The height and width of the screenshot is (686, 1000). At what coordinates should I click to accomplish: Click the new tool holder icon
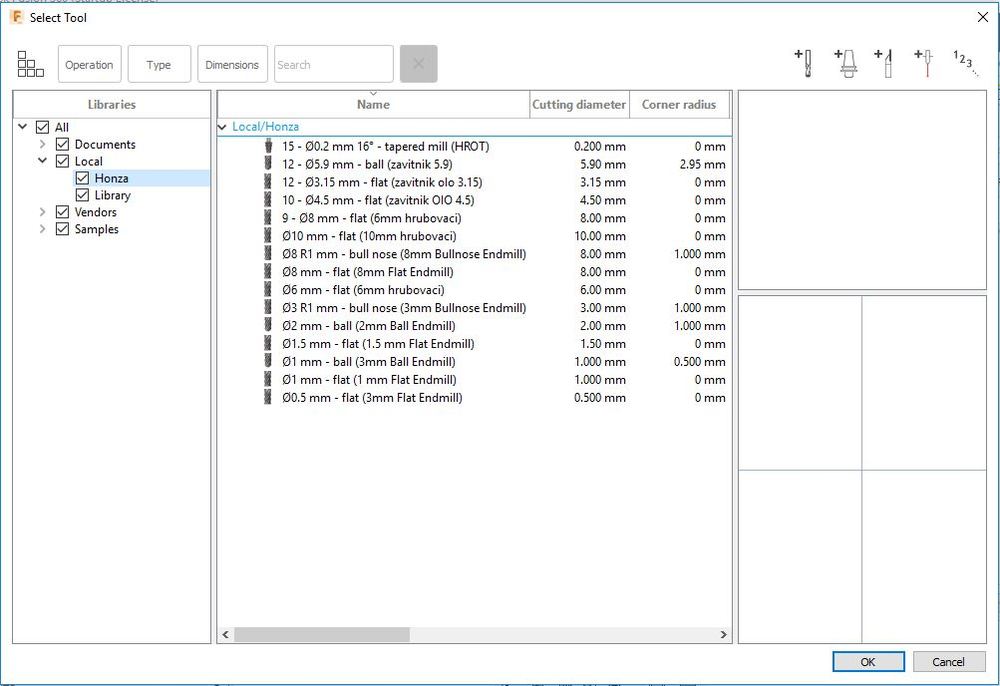coord(846,64)
